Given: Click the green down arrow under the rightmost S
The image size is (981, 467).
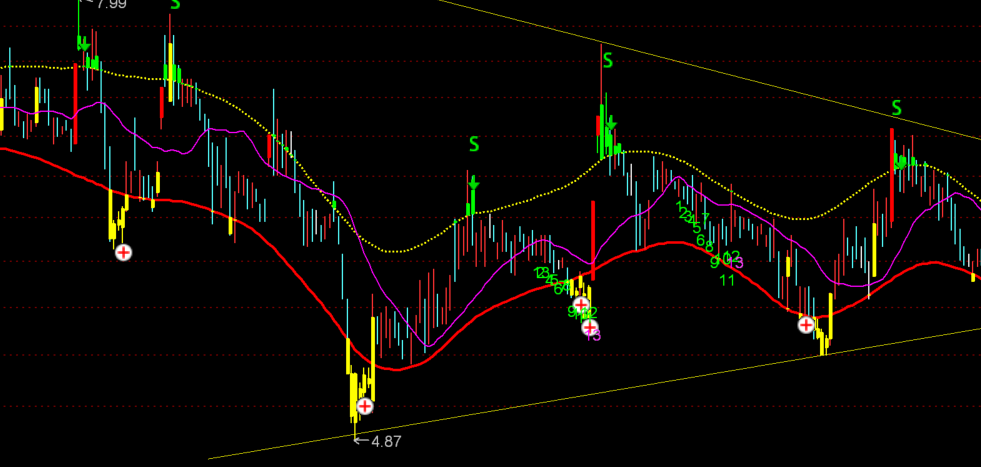Looking at the screenshot, I should tap(901, 163).
